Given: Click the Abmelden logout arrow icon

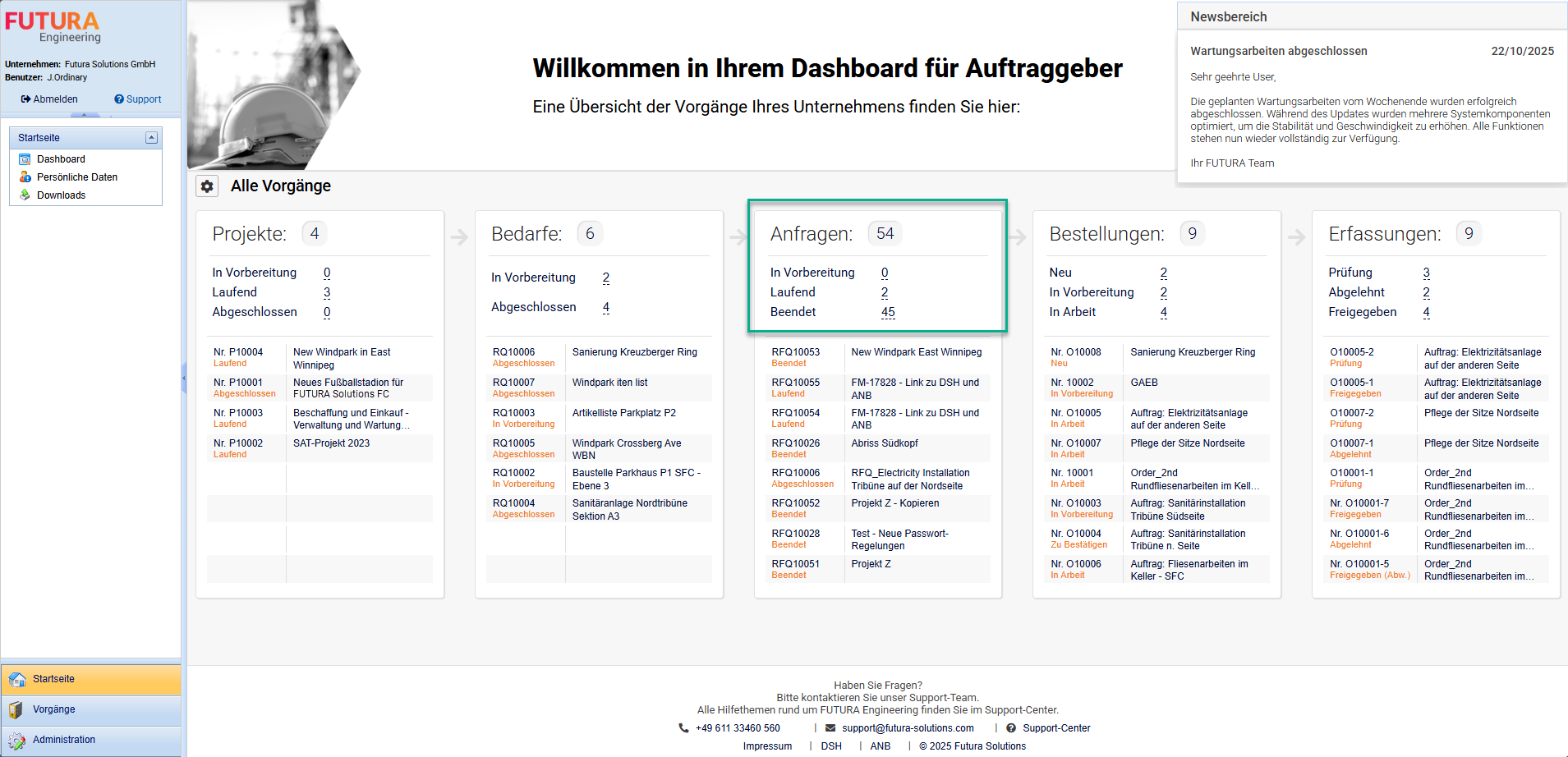Looking at the screenshot, I should click(26, 99).
